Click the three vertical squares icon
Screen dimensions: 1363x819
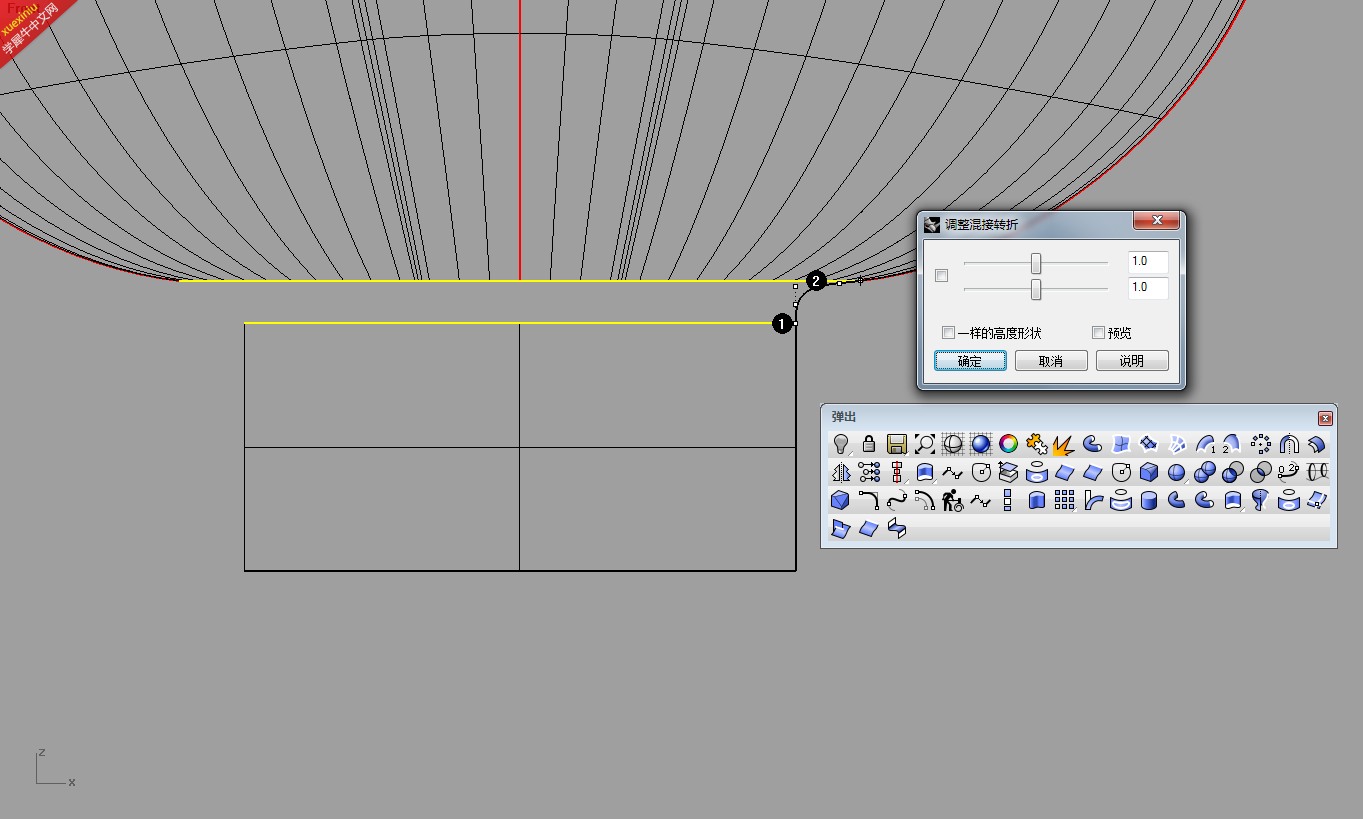pos(1007,500)
